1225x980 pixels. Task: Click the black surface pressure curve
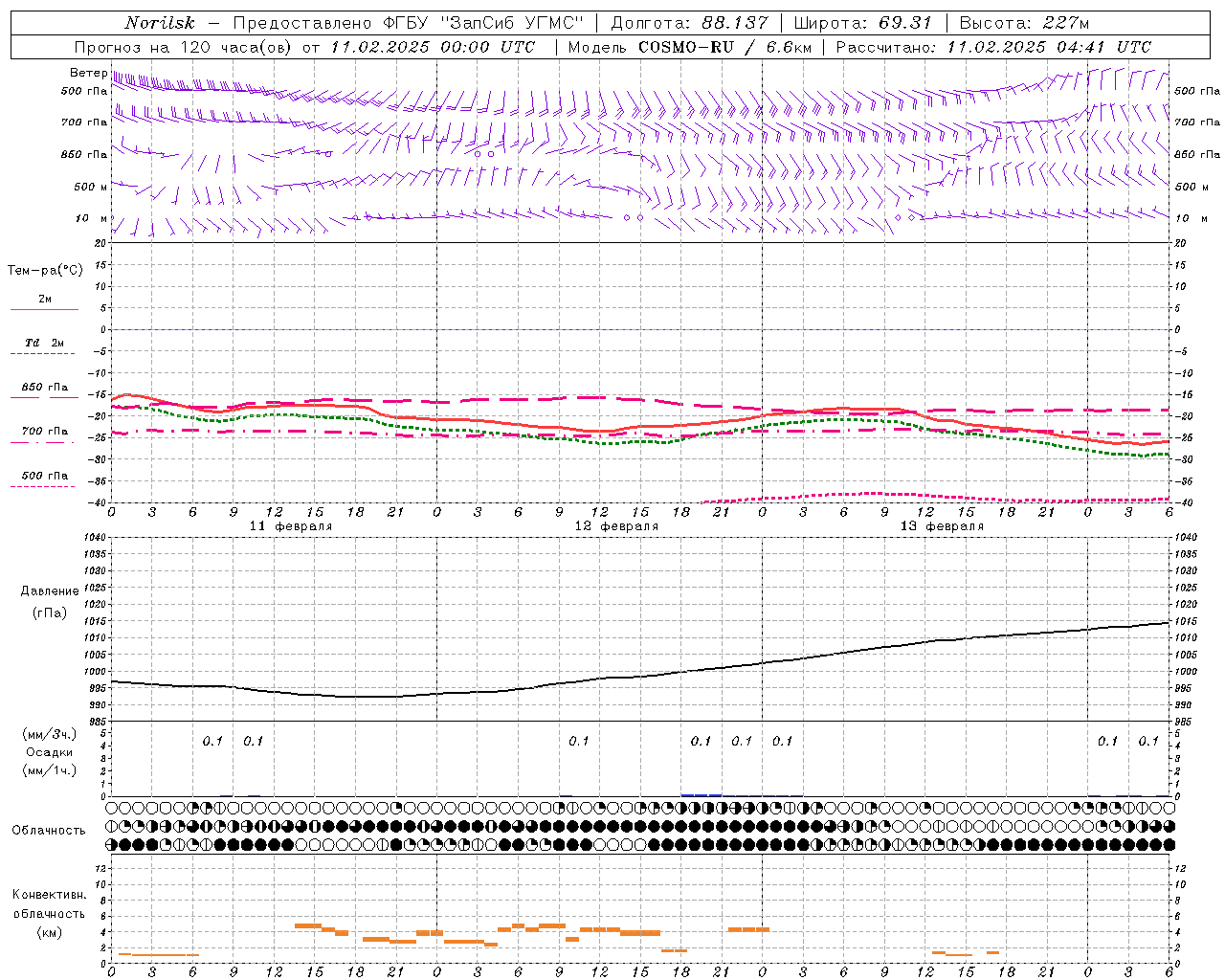coord(640,678)
